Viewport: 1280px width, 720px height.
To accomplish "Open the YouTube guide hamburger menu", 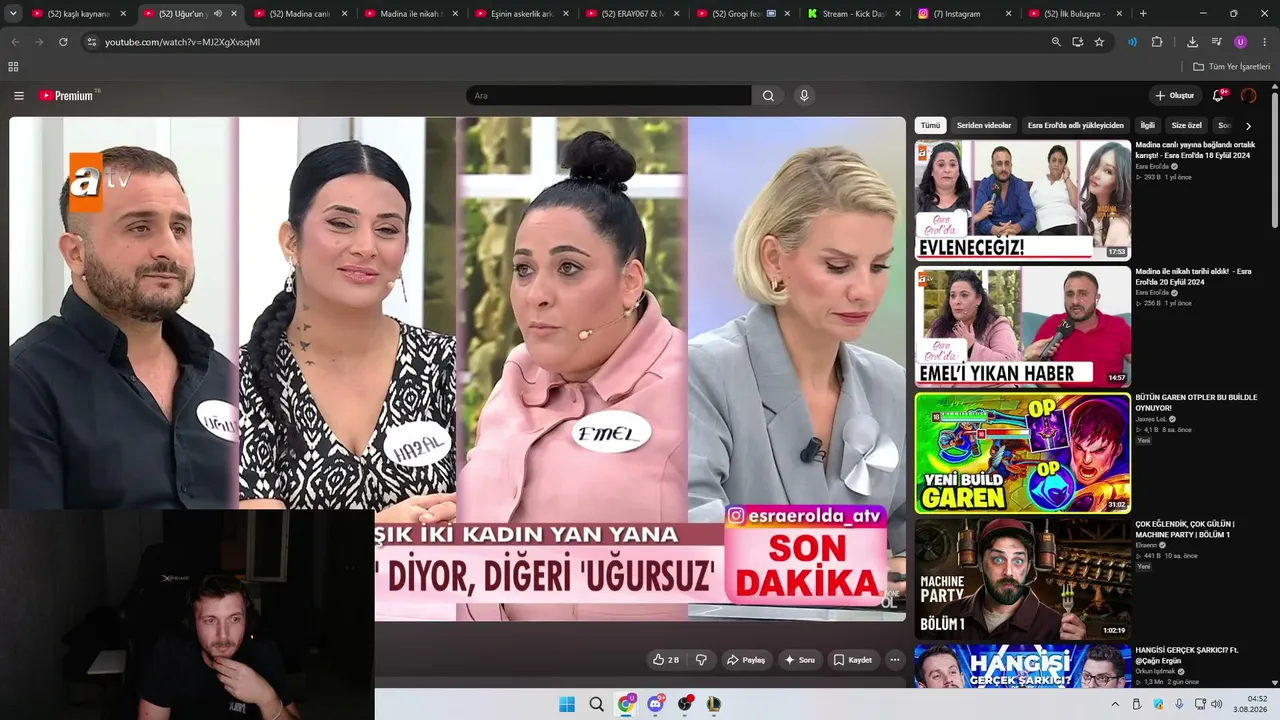I will pos(19,96).
